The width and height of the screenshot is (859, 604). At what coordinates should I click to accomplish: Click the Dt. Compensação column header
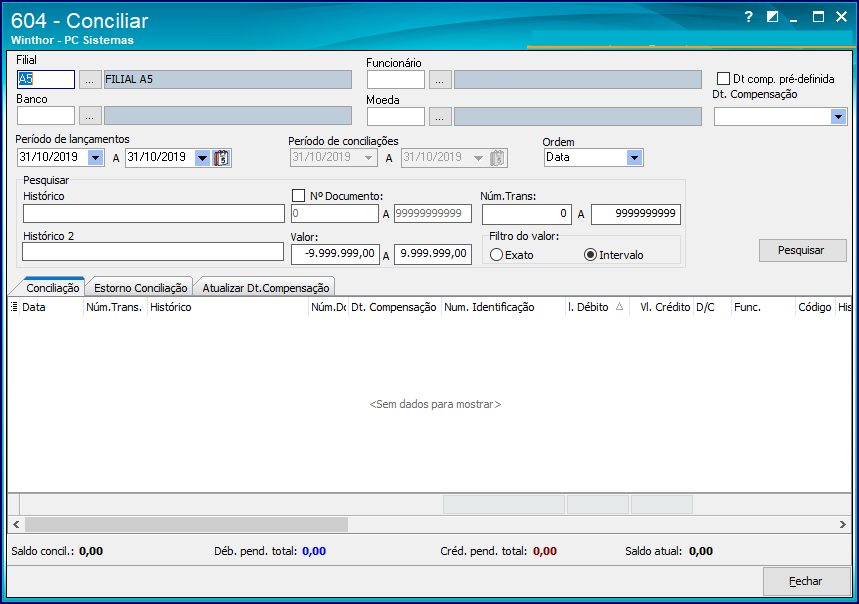click(x=394, y=307)
